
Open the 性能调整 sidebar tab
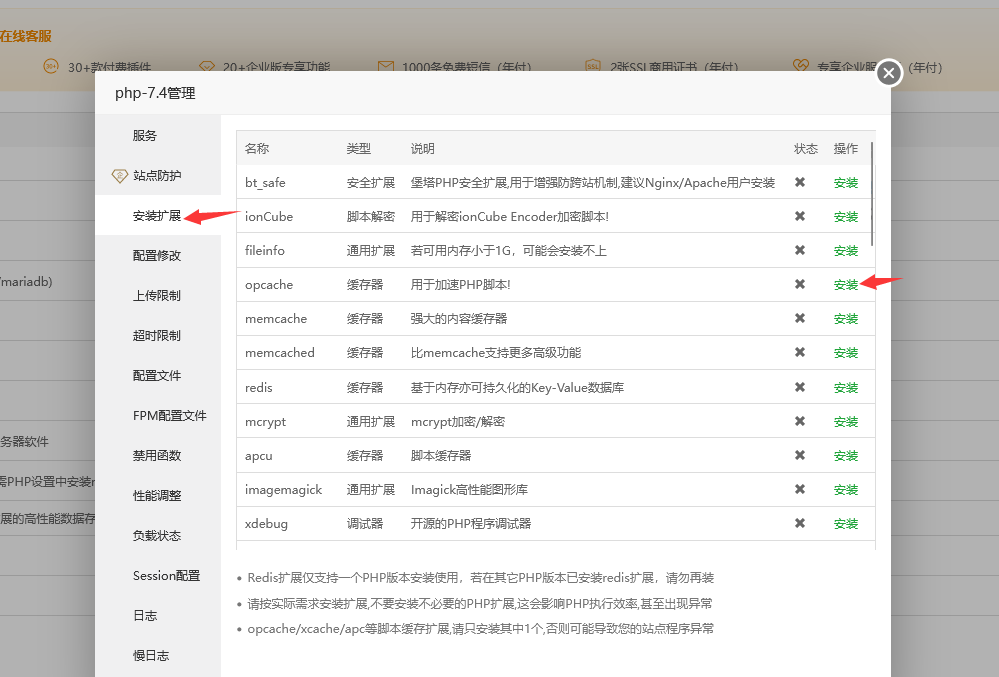(157, 495)
